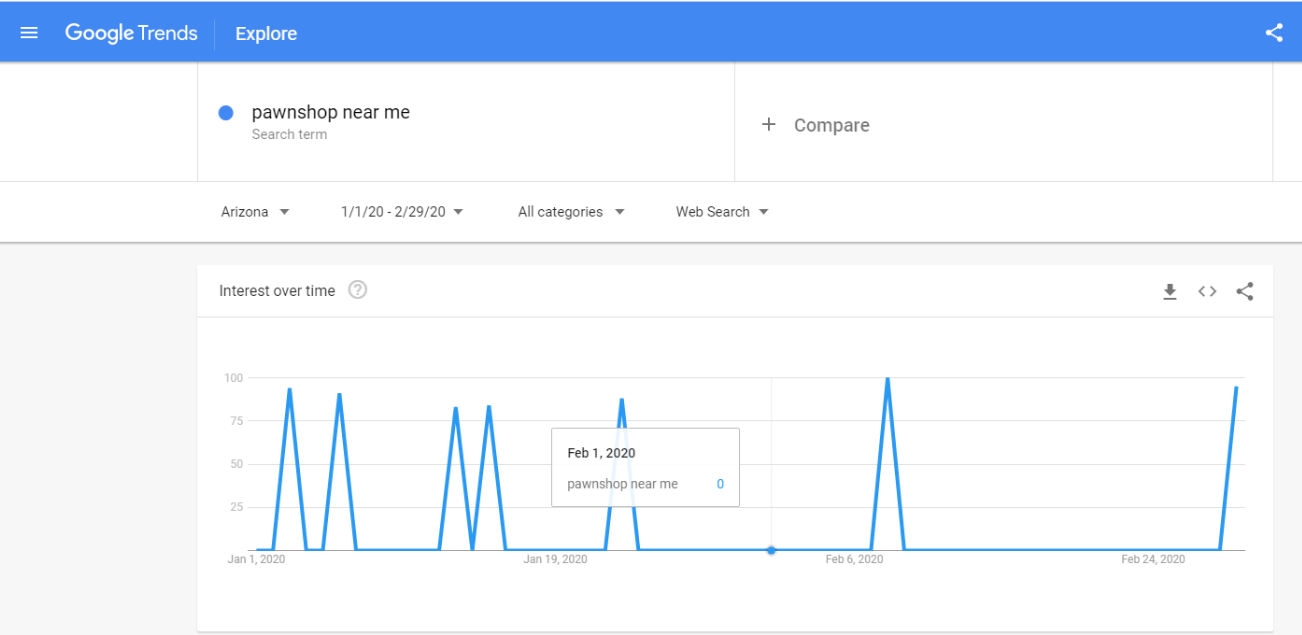
Task: Go to the Explore section
Action: 266,33
